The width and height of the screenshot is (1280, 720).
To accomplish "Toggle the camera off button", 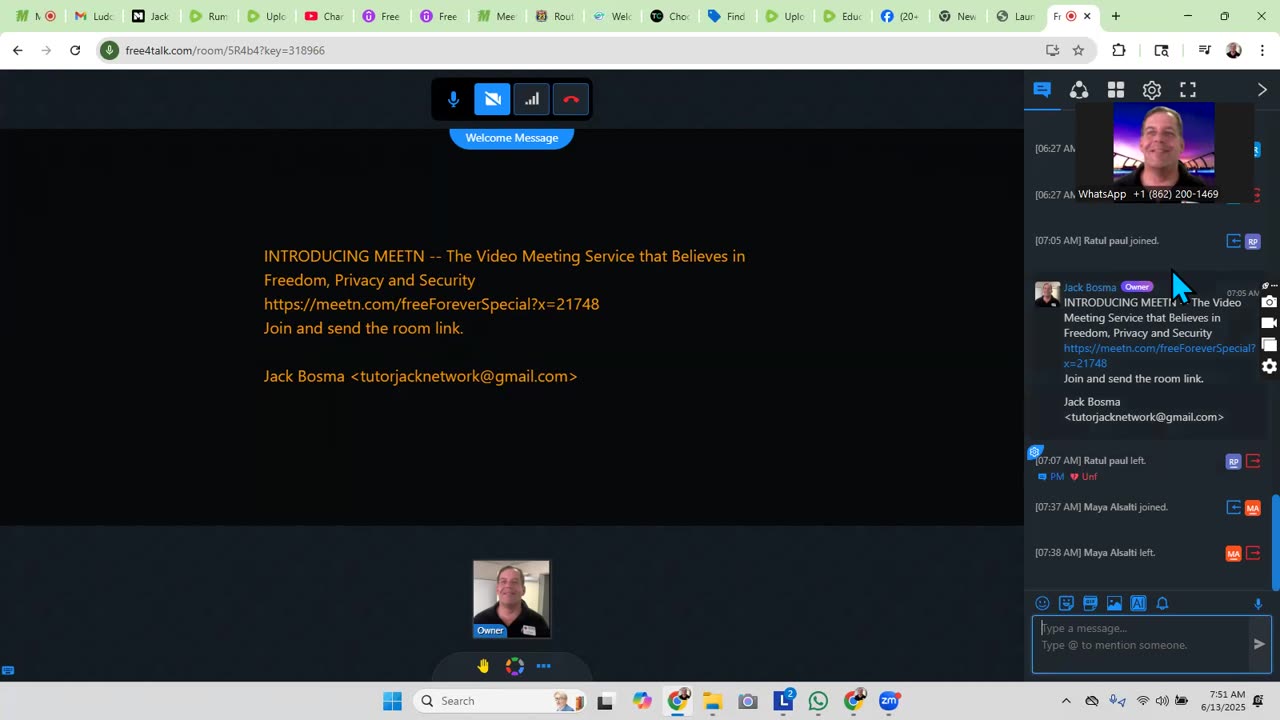I will pyautogui.click(x=492, y=99).
